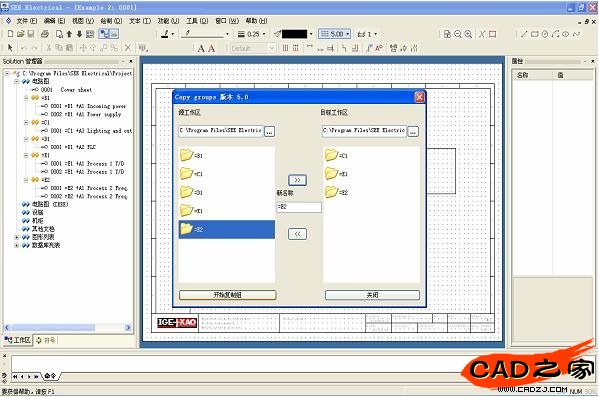Collapse the =E2 tree node expander

click(x=26, y=180)
